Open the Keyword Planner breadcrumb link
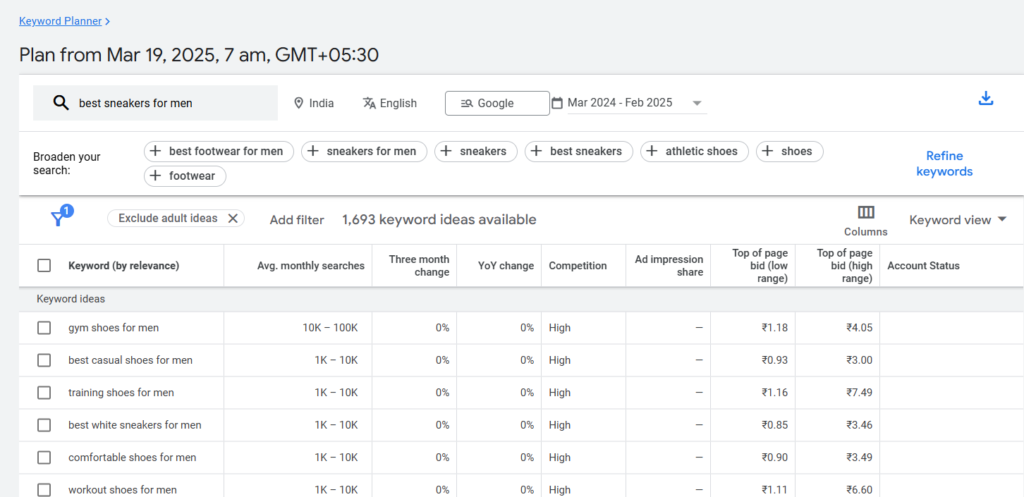The height and width of the screenshot is (497, 1024). (61, 21)
